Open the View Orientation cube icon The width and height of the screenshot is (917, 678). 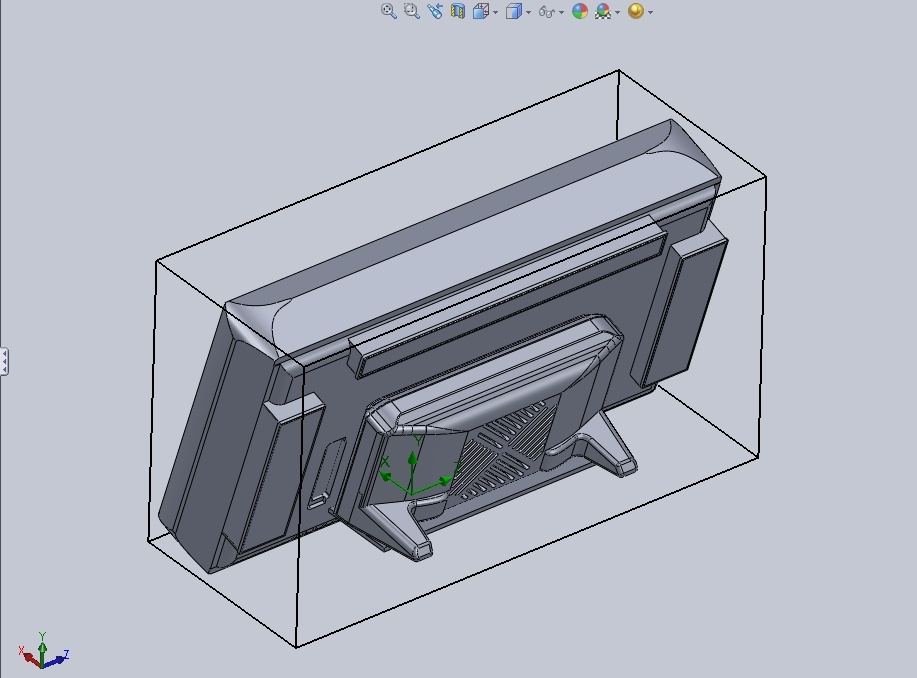coord(481,11)
